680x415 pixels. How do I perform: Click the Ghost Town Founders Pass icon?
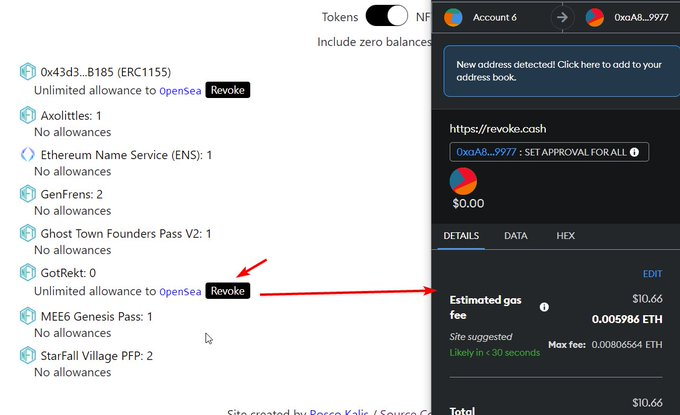[27, 233]
